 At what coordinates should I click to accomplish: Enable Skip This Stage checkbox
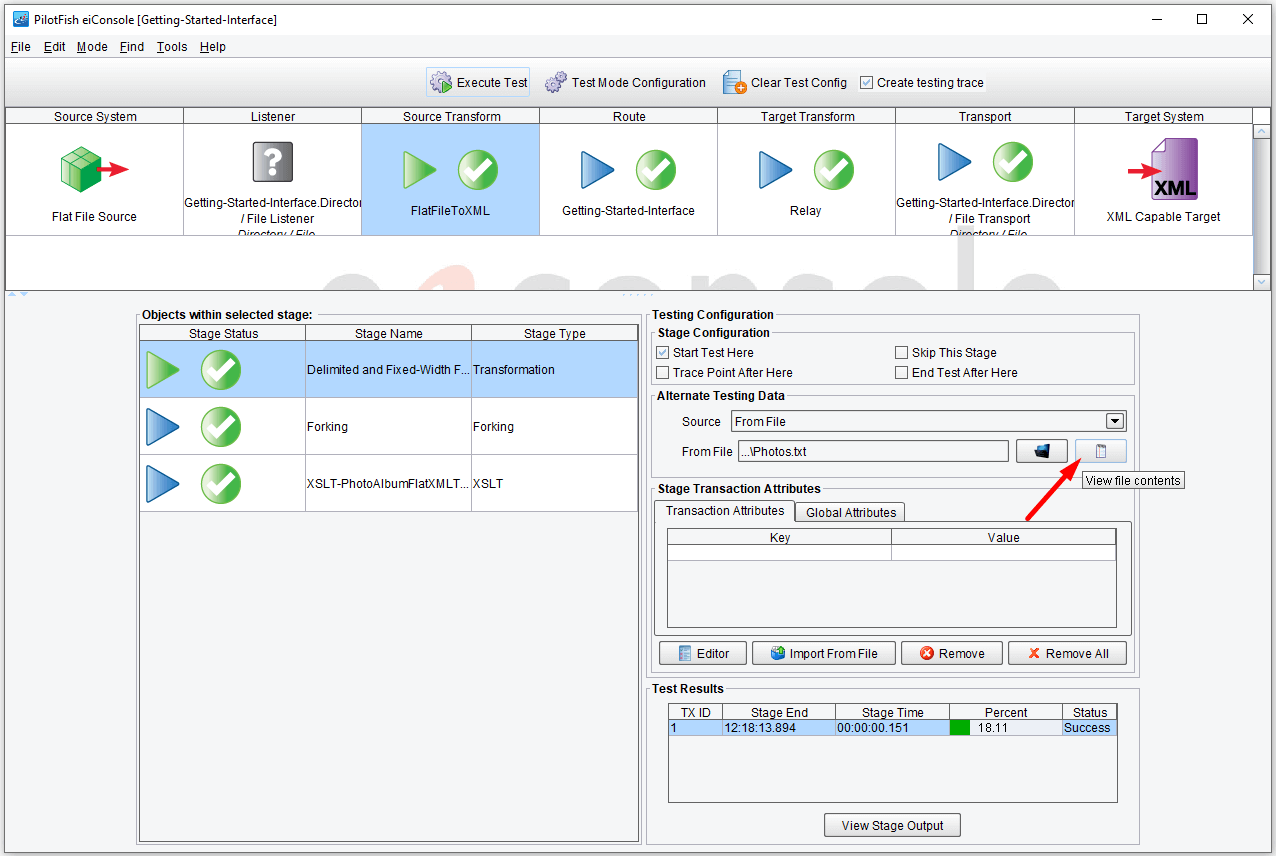[902, 353]
